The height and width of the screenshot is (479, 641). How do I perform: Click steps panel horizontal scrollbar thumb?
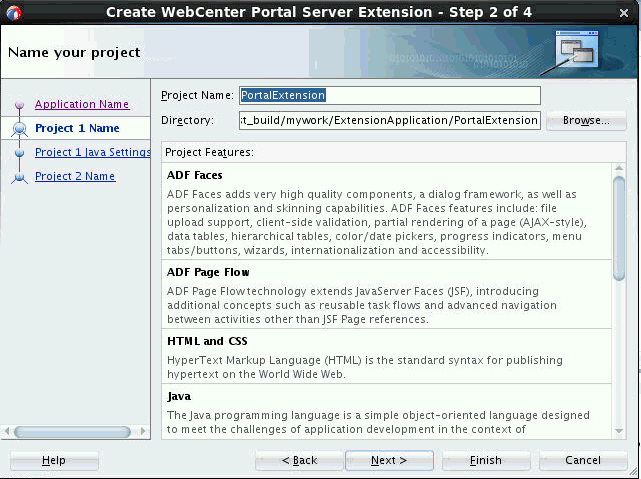(x=72, y=432)
